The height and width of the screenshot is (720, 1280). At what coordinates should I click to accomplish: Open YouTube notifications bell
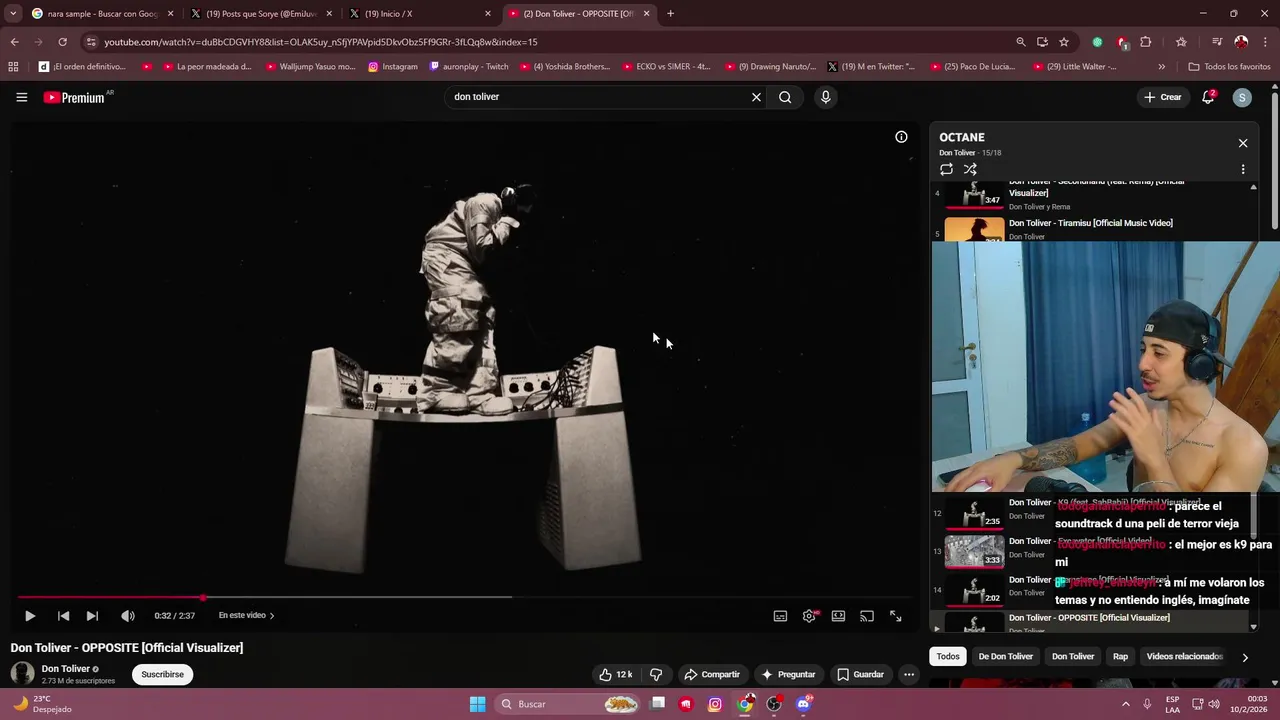point(1208,97)
